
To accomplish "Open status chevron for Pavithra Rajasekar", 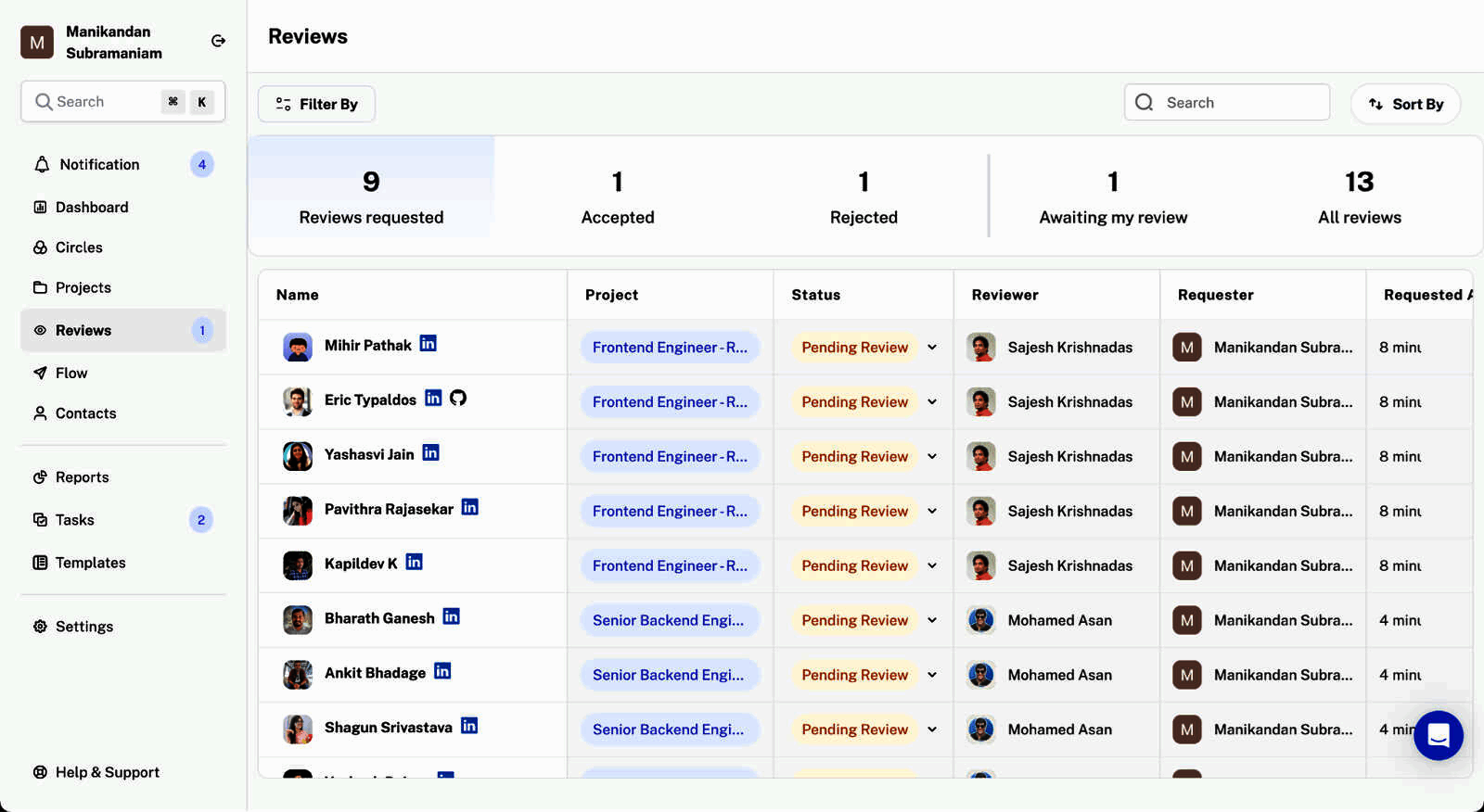I will [x=932, y=512].
